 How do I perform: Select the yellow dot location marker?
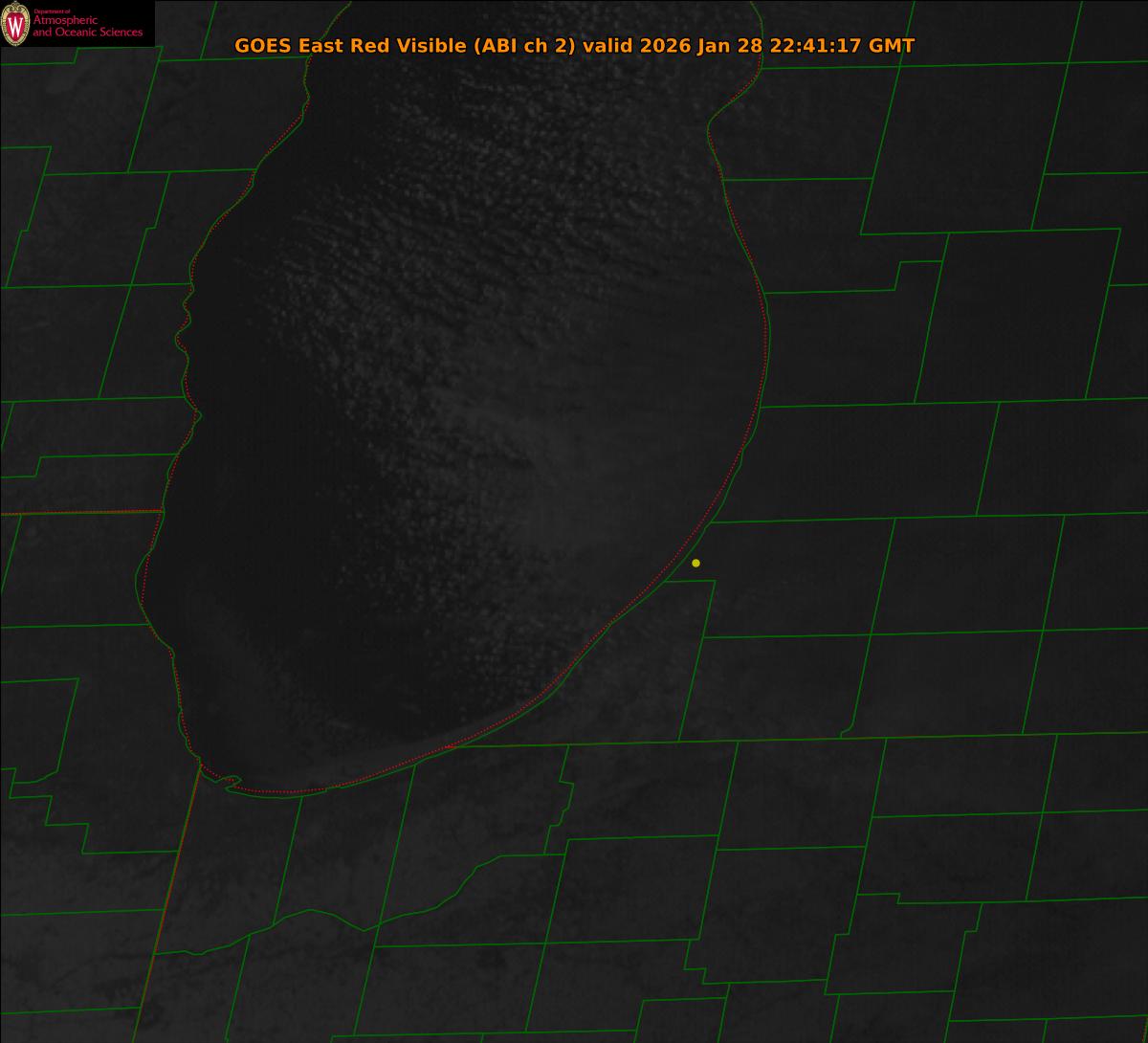(x=695, y=563)
